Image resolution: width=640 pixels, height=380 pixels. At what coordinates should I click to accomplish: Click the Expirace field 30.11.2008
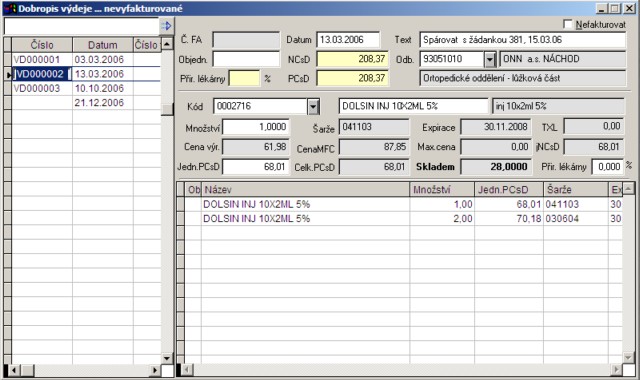tap(496, 127)
